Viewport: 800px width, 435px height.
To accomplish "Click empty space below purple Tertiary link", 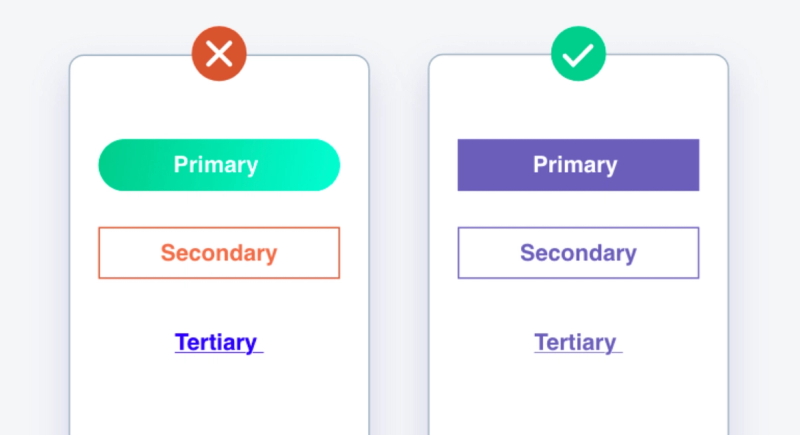I will pyautogui.click(x=578, y=395).
